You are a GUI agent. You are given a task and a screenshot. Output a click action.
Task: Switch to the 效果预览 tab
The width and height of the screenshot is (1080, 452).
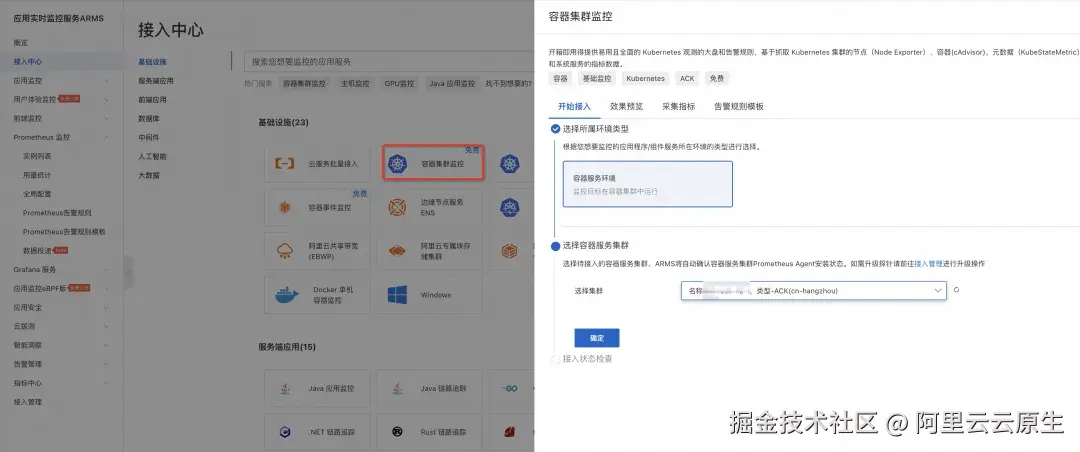pyautogui.click(x=626, y=107)
